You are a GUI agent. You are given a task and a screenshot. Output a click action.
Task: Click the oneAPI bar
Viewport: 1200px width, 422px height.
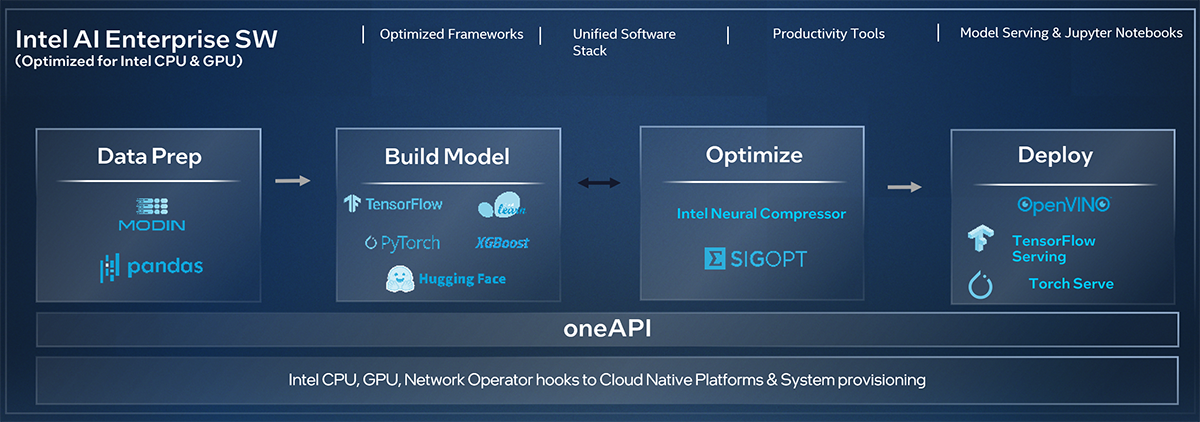pos(607,329)
